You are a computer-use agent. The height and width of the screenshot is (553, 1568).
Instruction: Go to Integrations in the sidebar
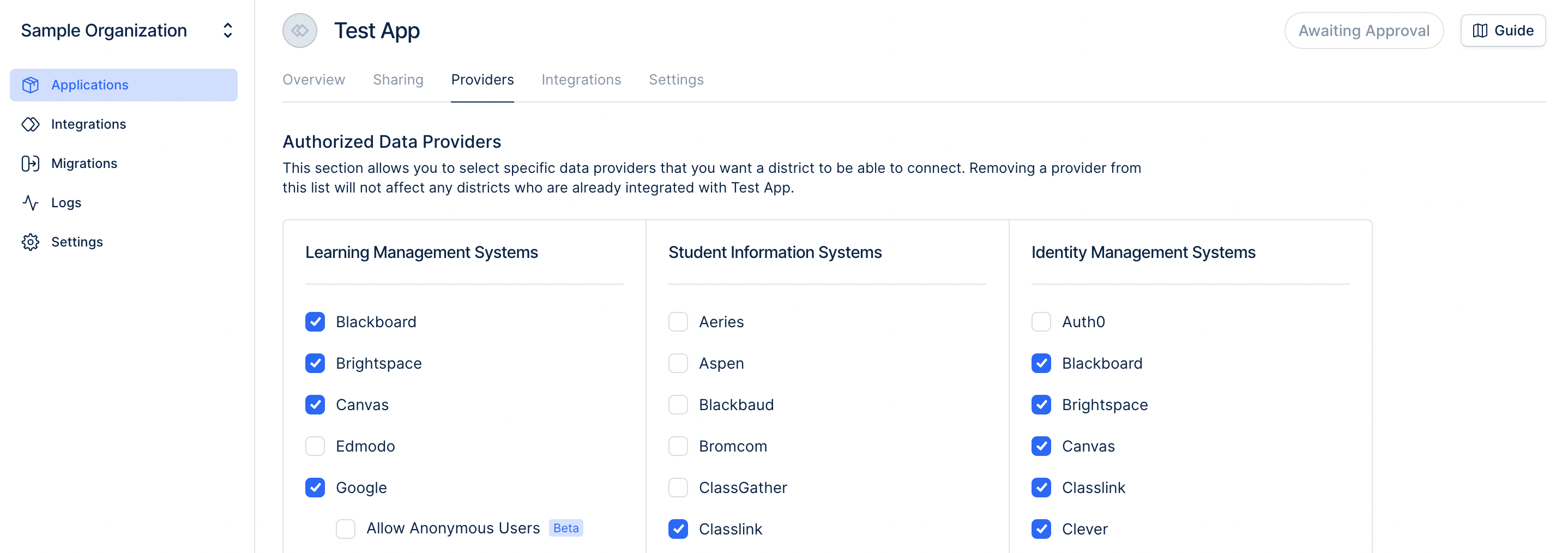point(124,124)
